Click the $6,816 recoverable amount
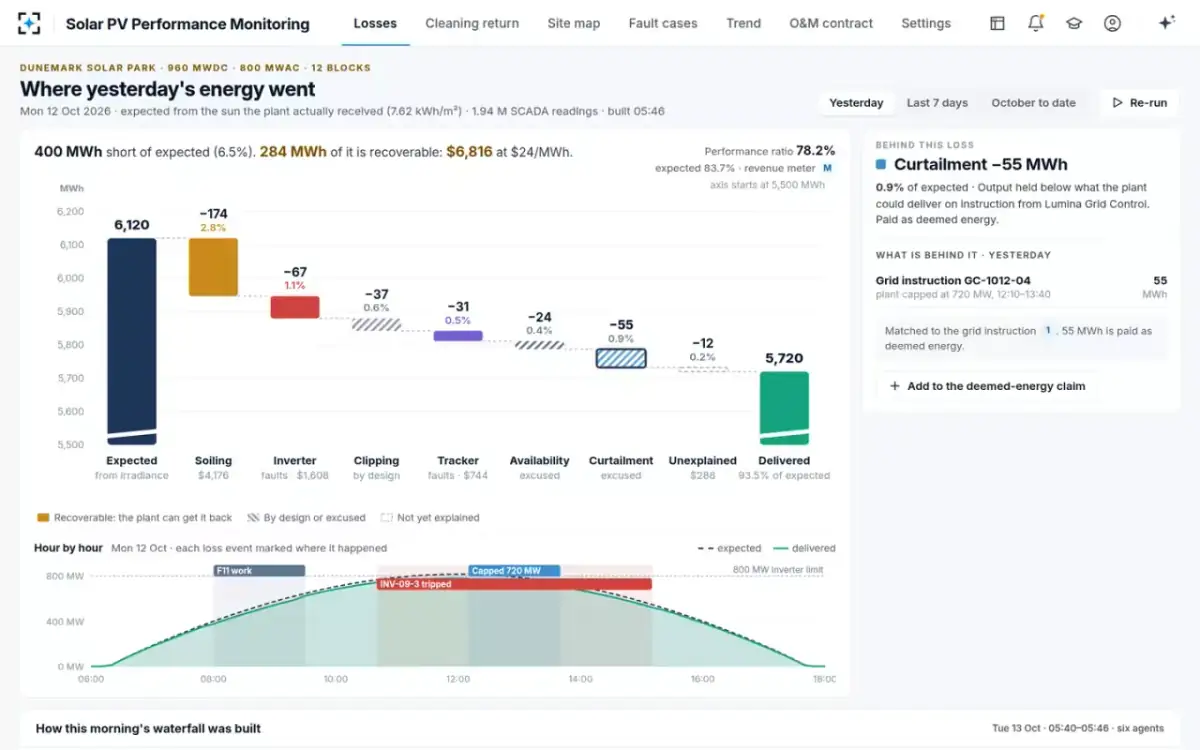Viewport: 1200px width, 750px height. pyautogui.click(x=469, y=152)
